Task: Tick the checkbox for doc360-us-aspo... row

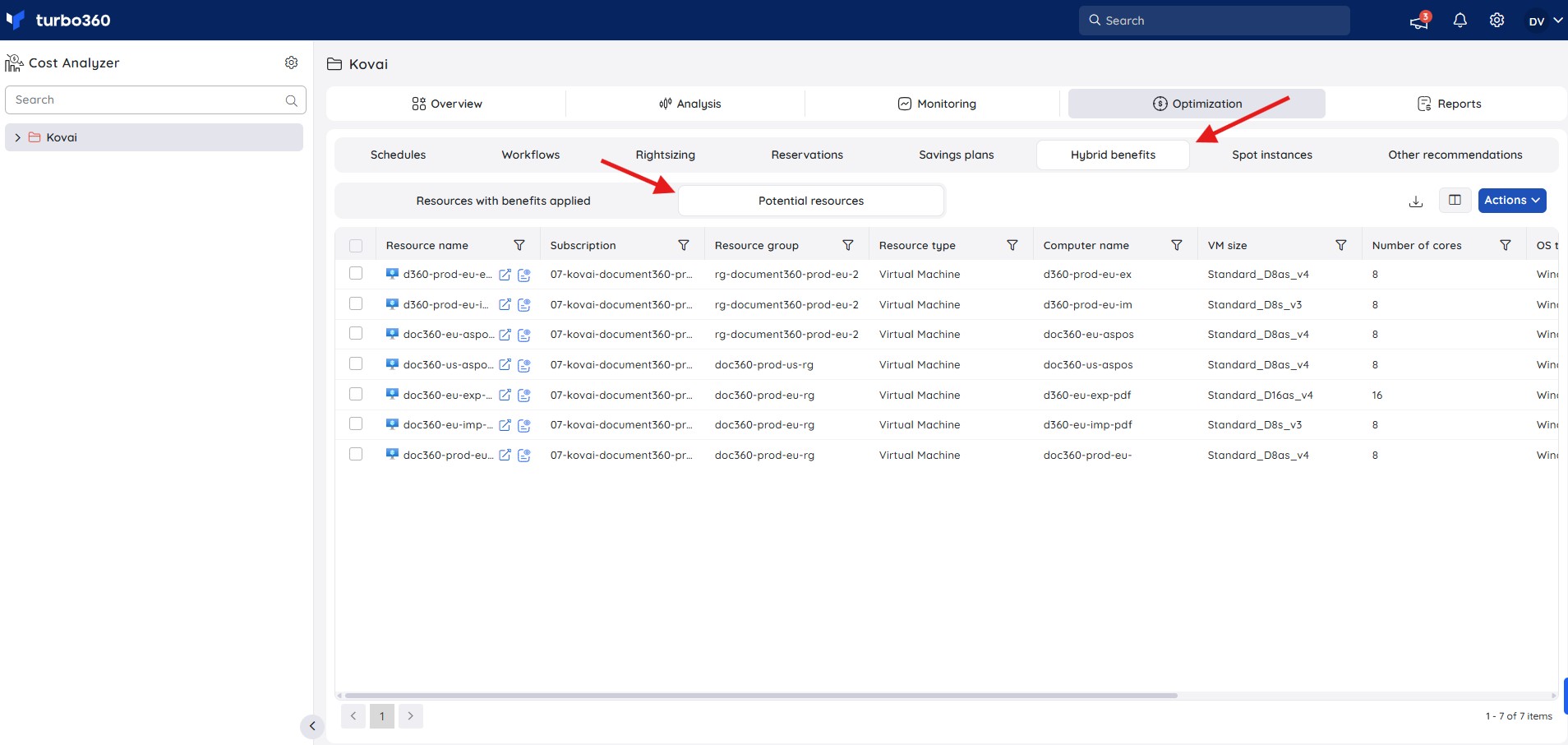Action: click(356, 363)
